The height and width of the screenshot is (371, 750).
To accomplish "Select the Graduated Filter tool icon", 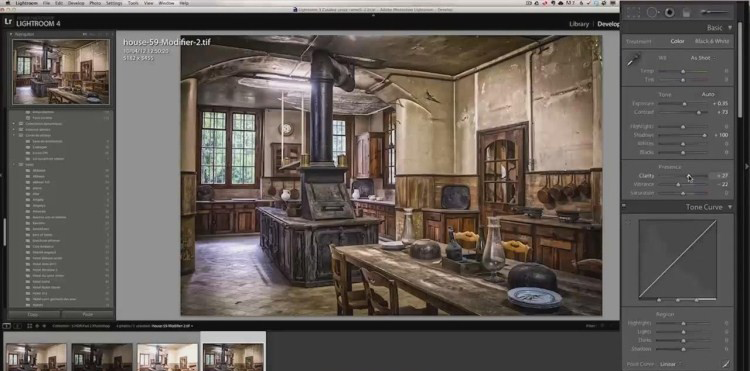I will click(687, 13).
